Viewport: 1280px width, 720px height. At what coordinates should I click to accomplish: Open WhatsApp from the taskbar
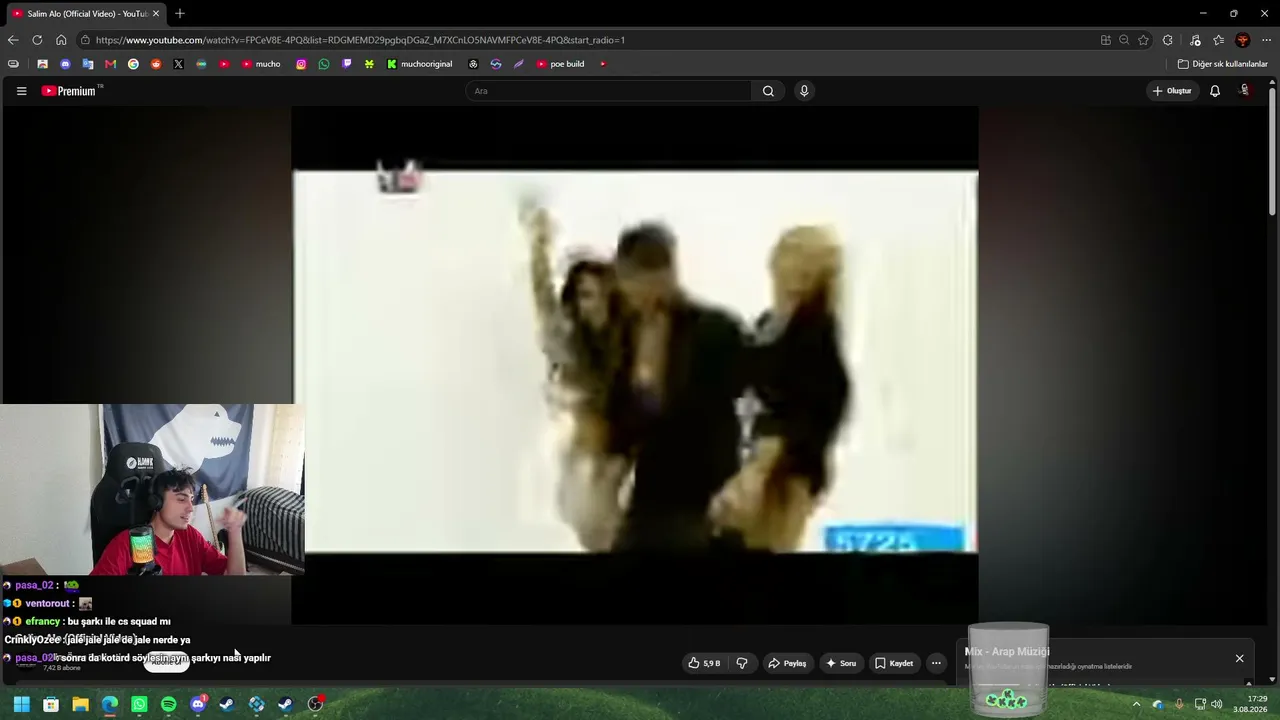(139, 704)
